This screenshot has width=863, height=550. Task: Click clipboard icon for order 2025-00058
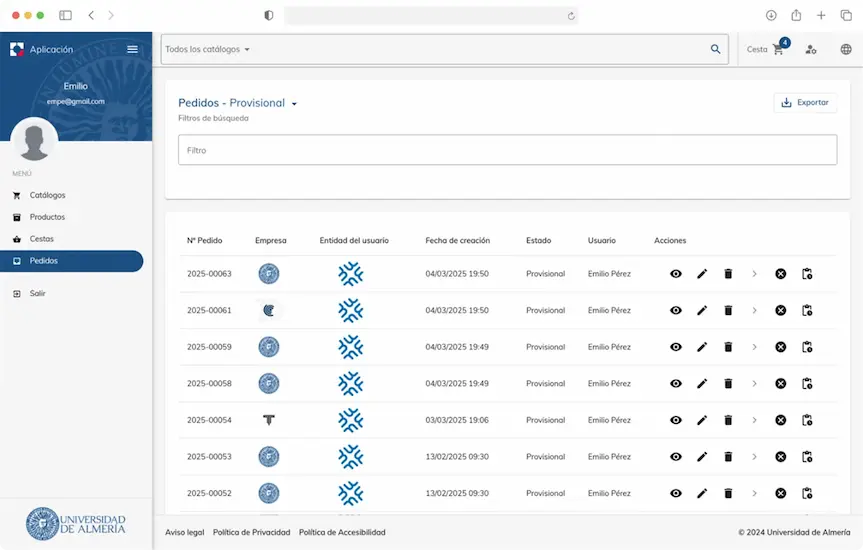point(807,384)
